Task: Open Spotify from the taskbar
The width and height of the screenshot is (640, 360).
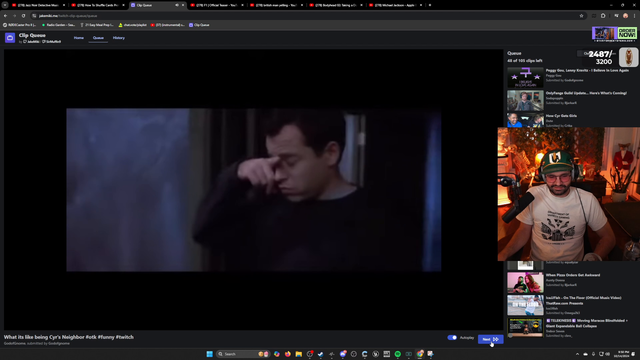Action: (398, 354)
